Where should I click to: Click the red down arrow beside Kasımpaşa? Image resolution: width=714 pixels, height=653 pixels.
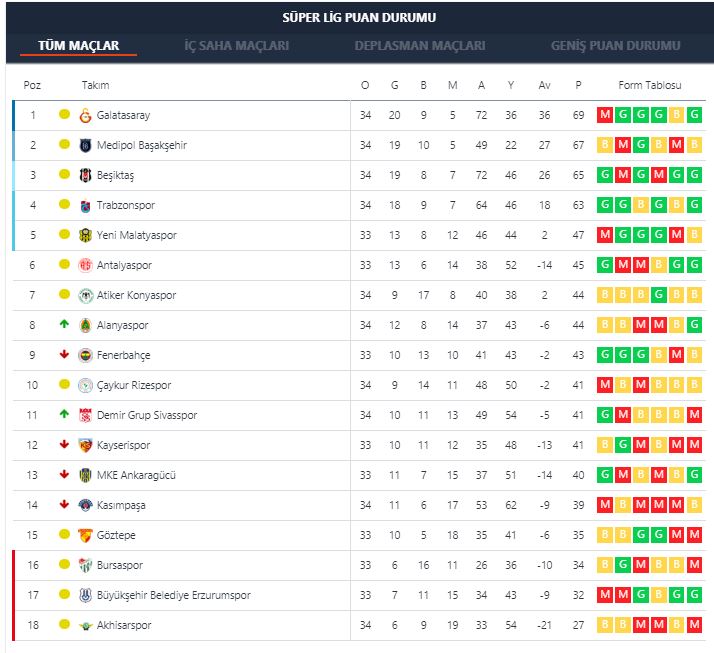point(64,505)
